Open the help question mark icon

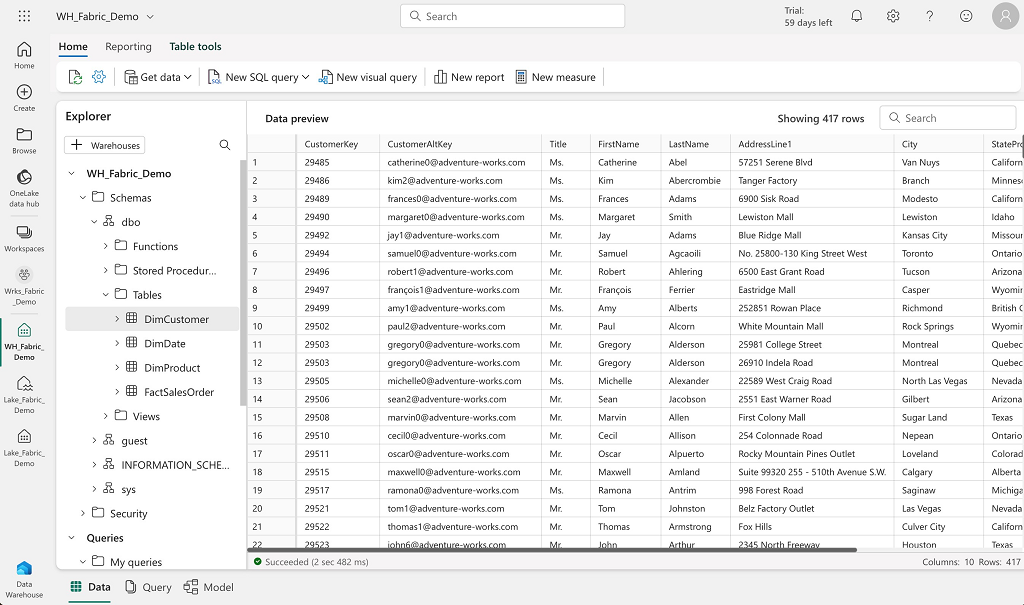pos(929,16)
